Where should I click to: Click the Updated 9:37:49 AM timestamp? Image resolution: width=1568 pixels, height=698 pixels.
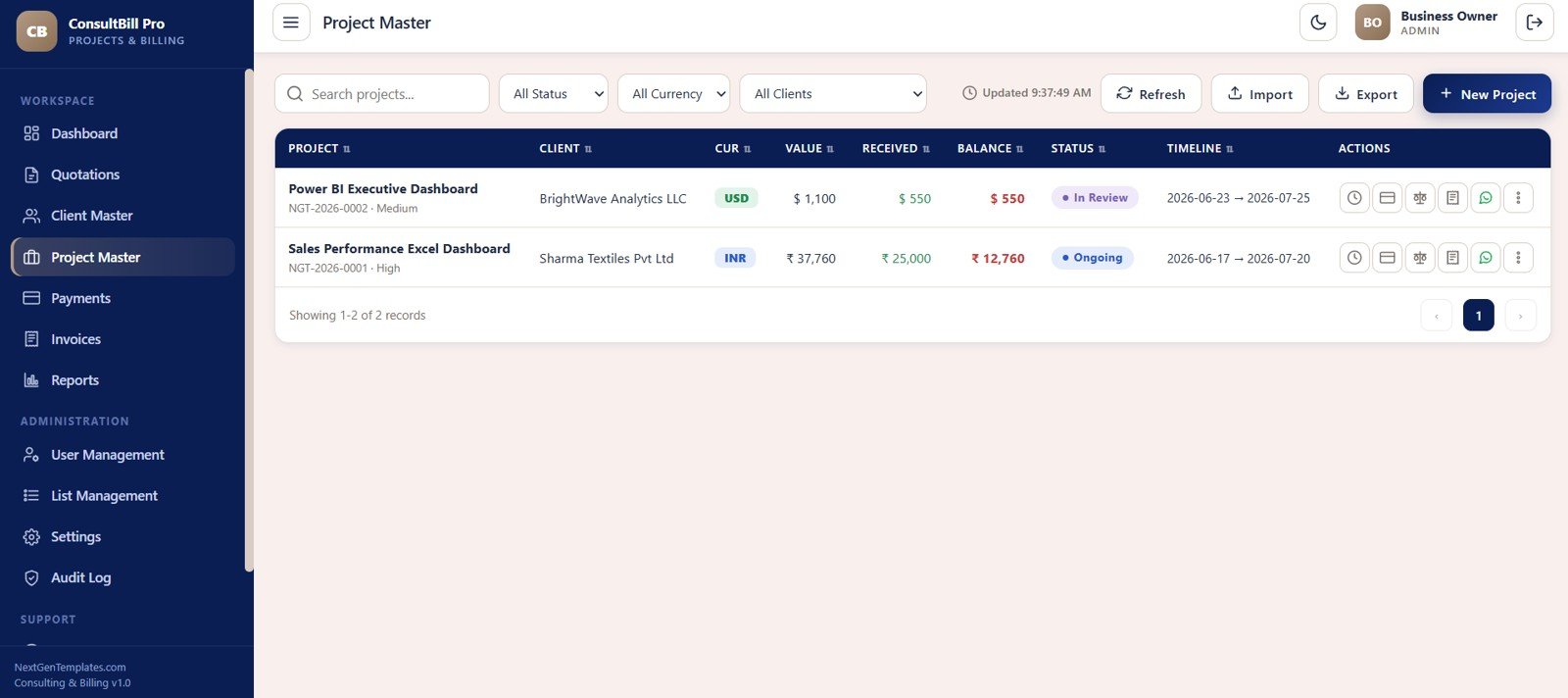click(x=1026, y=93)
